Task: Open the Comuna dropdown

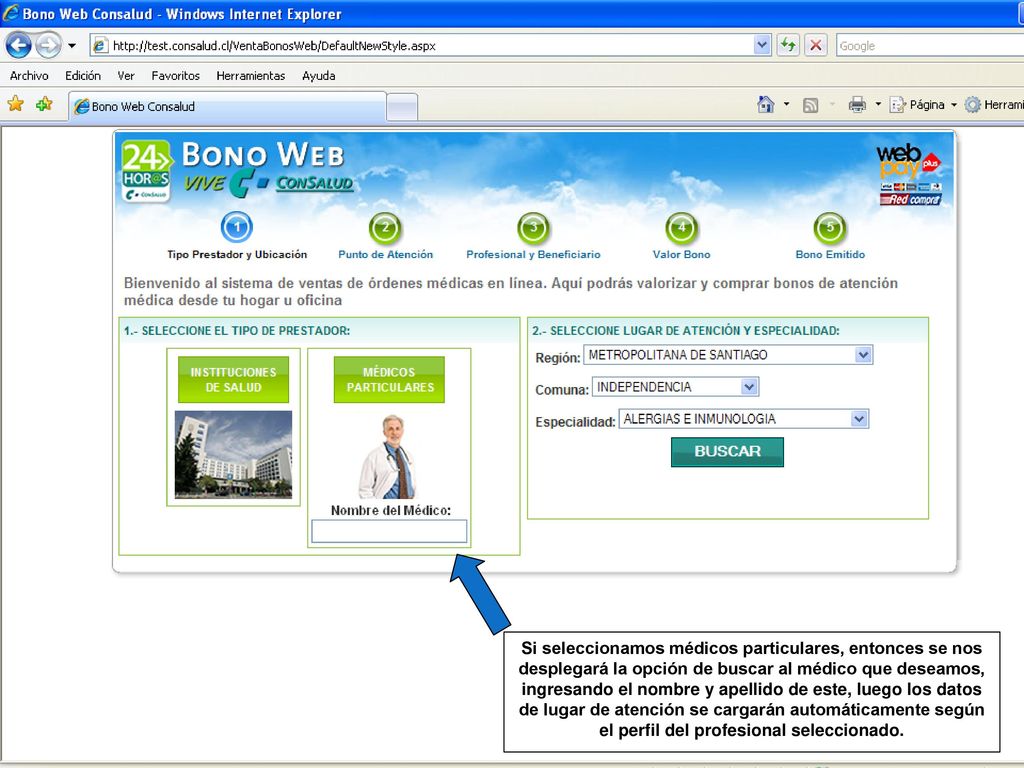Action: pyautogui.click(x=675, y=387)
